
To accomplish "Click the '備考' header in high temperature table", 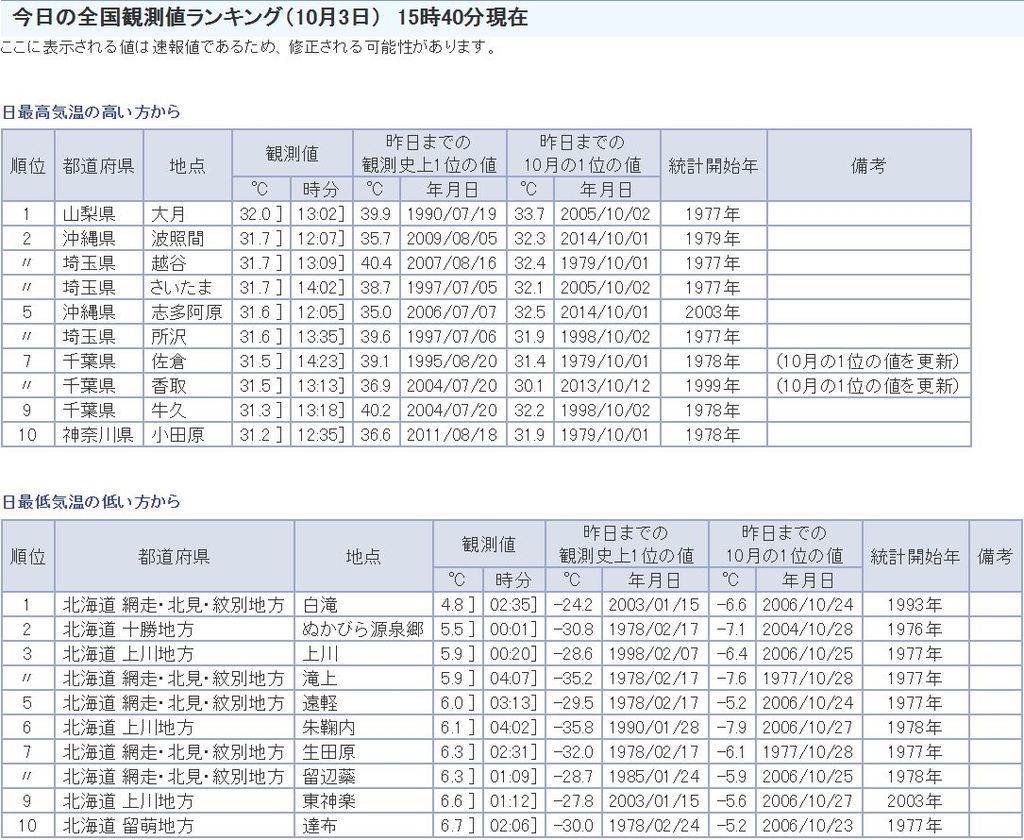I will click(869, 166).
